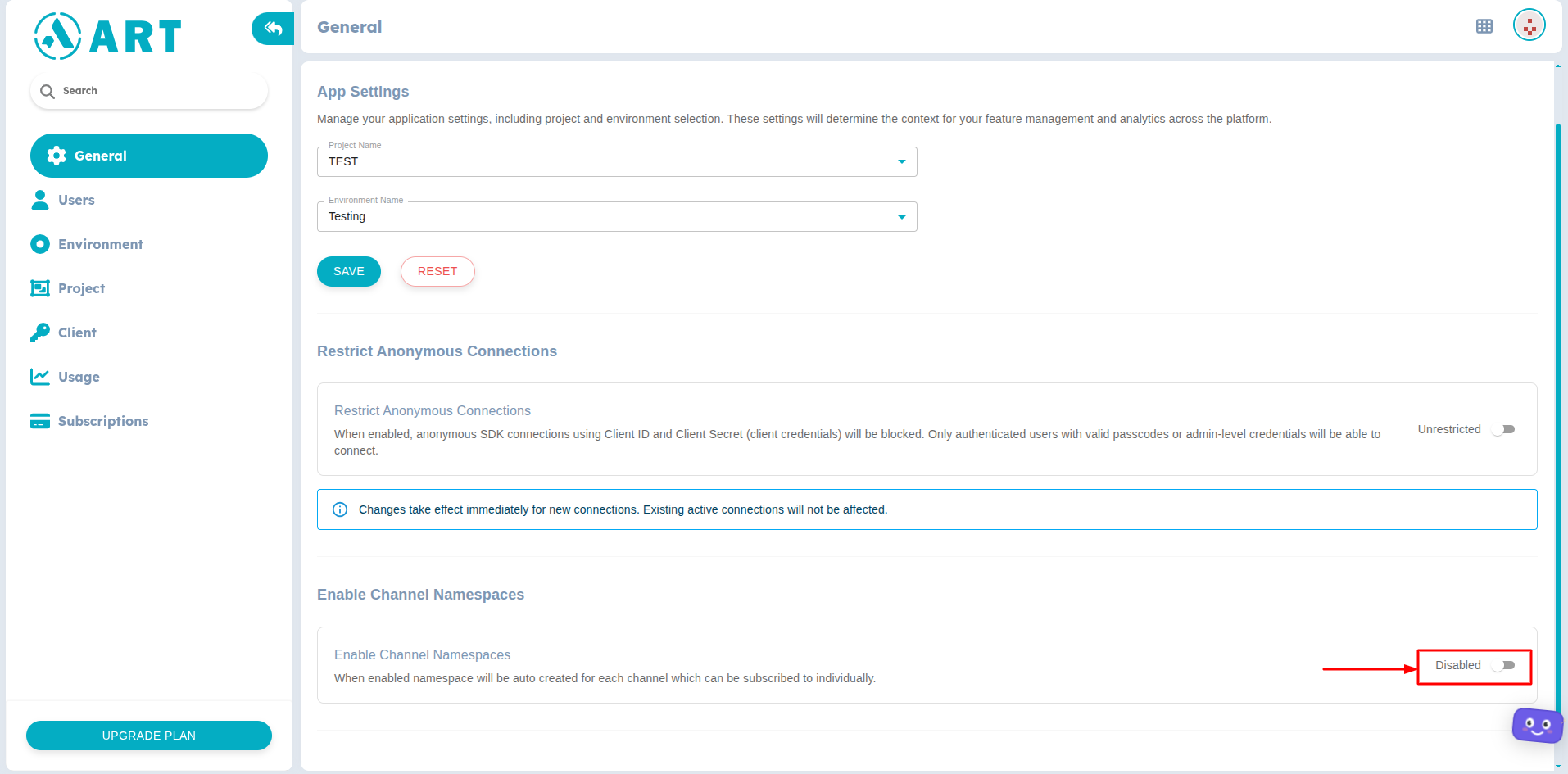
Task: Click the Subscriptions card icon
Action: click(x=40, y=421)
